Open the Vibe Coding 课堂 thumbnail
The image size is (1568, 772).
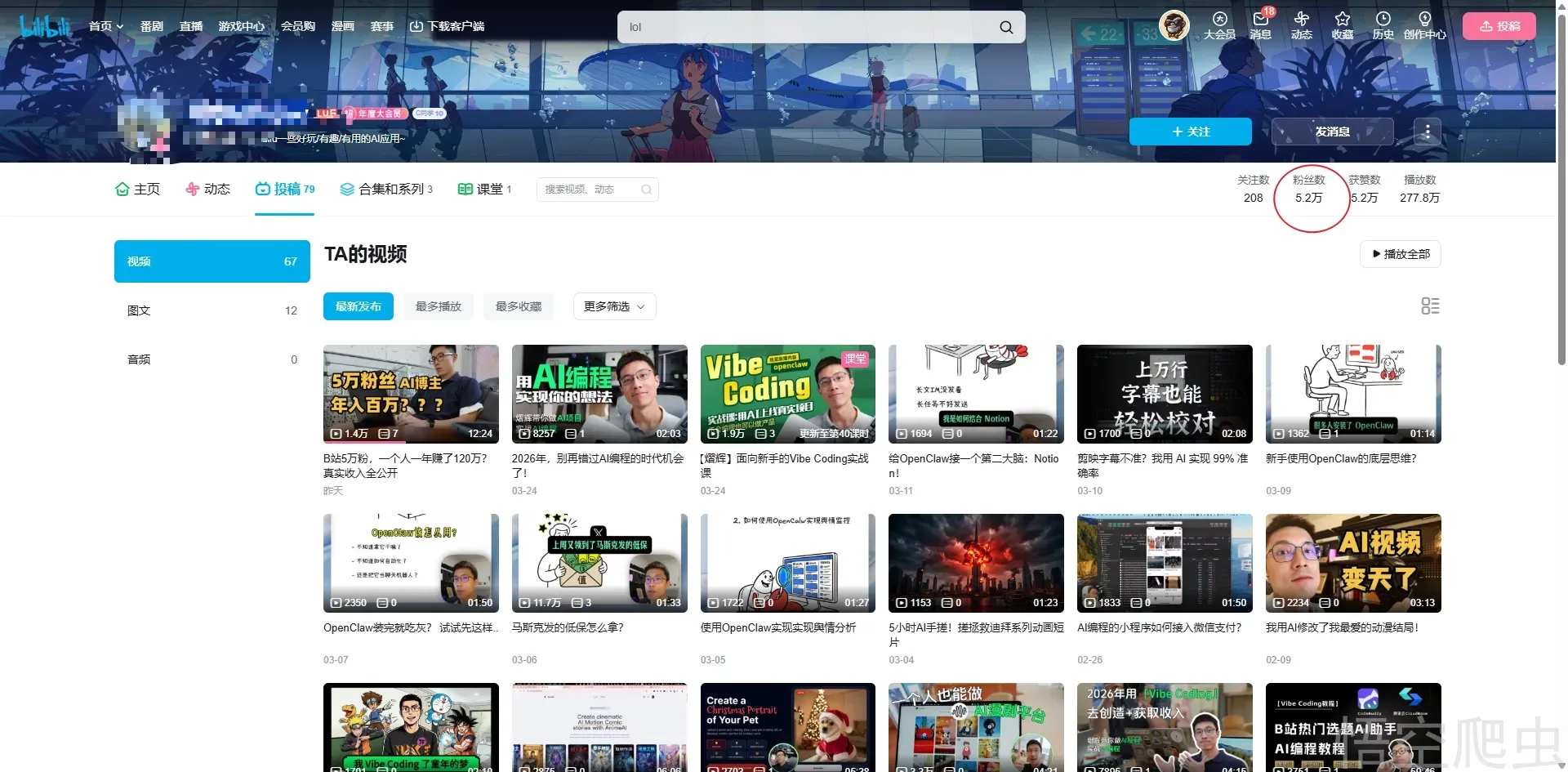[x=788, y=394]
